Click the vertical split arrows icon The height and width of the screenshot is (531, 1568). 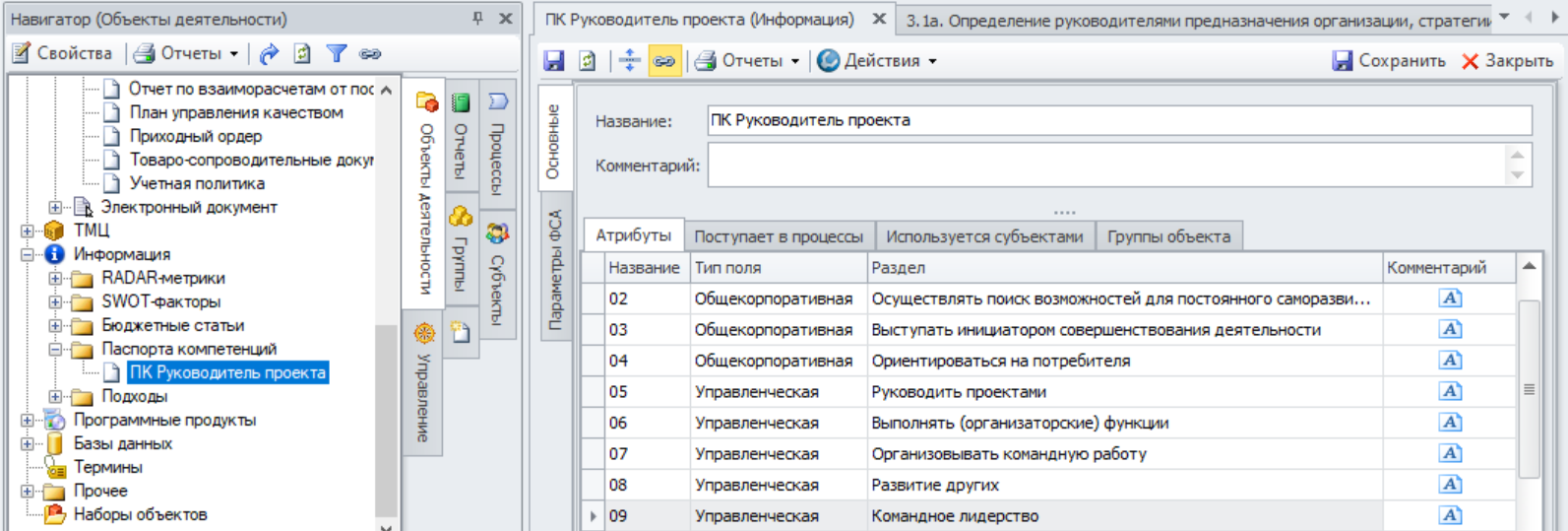[630, 61]
